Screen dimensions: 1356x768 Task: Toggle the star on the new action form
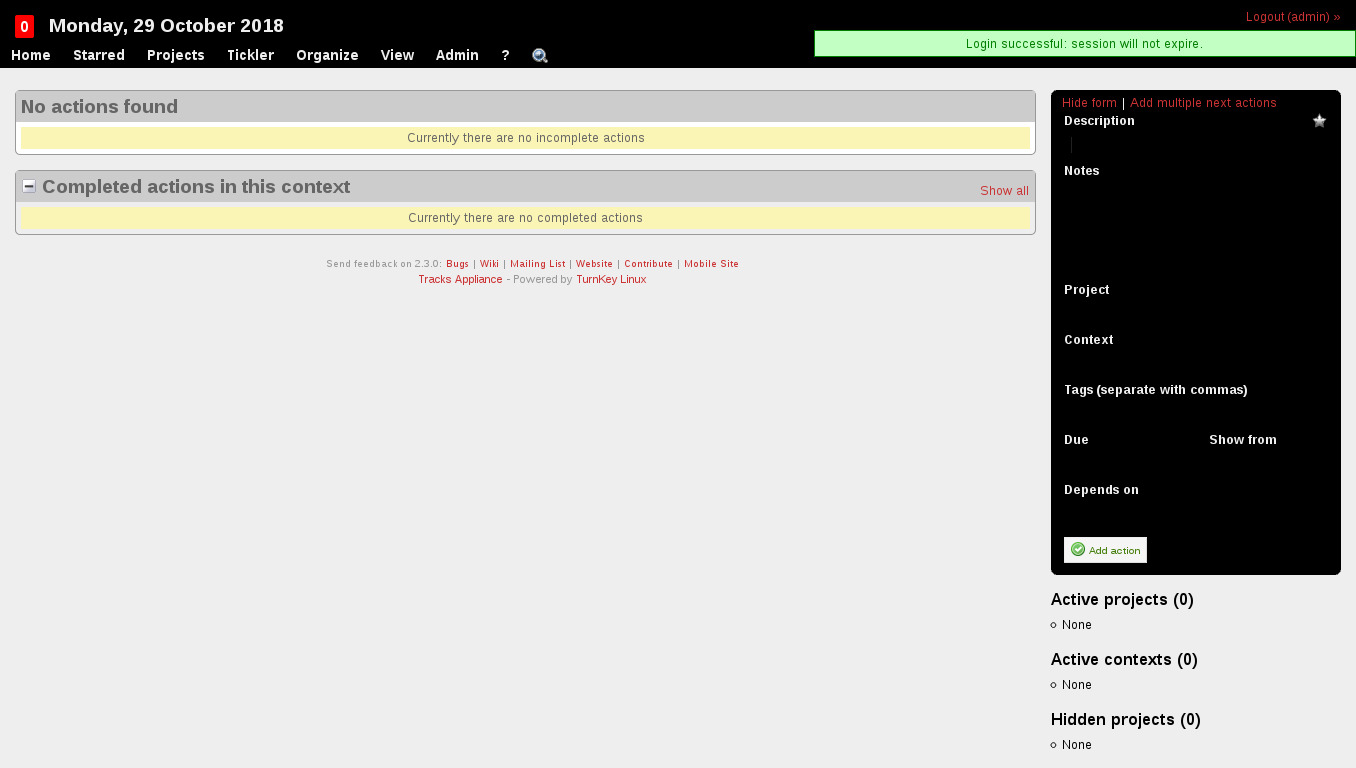coord(1319,121)
